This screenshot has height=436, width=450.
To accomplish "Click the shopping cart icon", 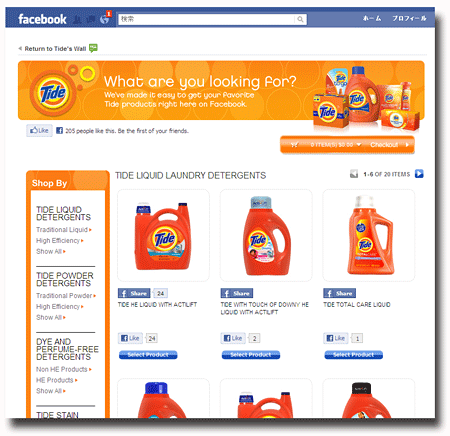I will click(x=294, y=145).
